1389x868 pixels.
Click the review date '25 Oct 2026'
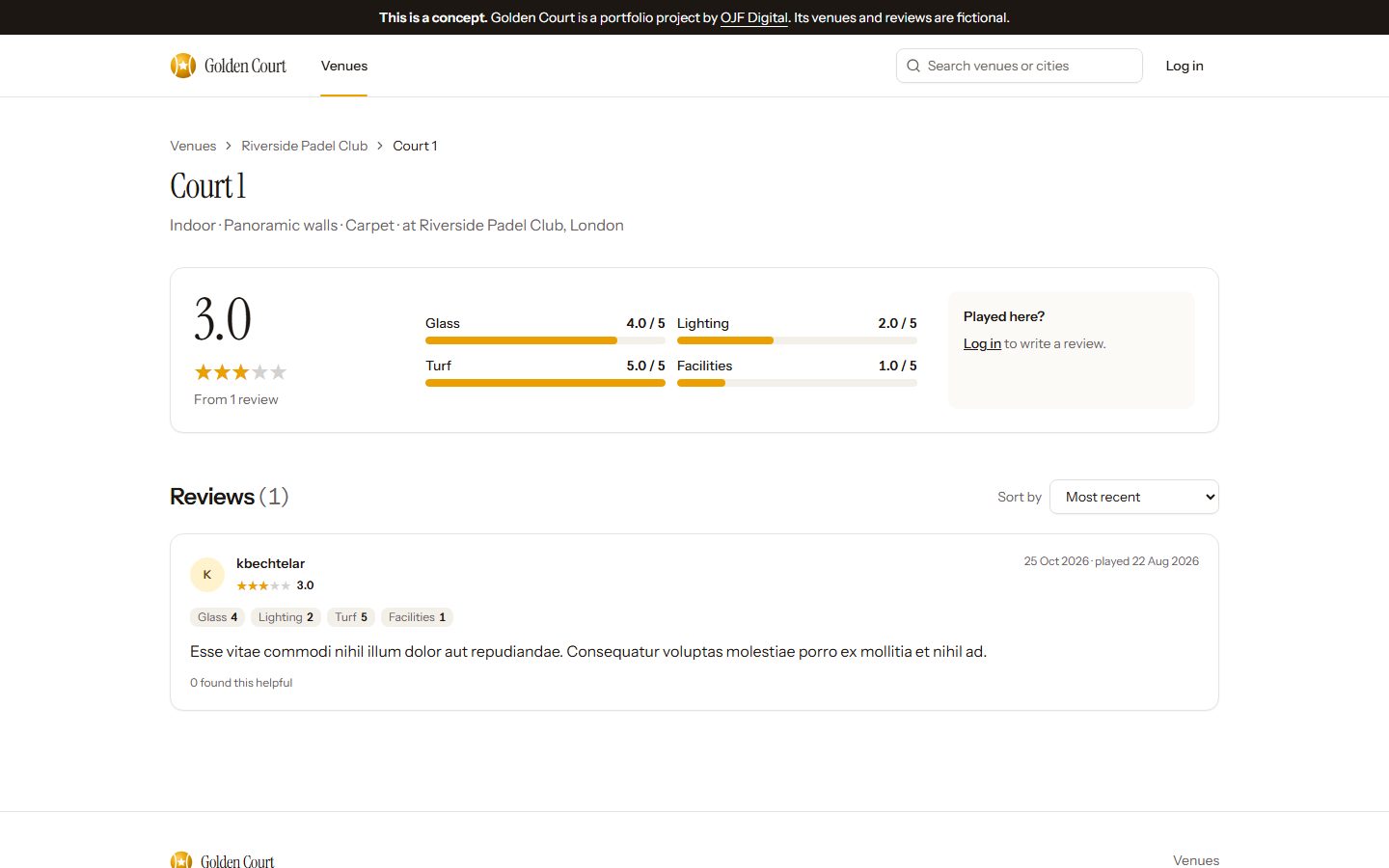1056,561
